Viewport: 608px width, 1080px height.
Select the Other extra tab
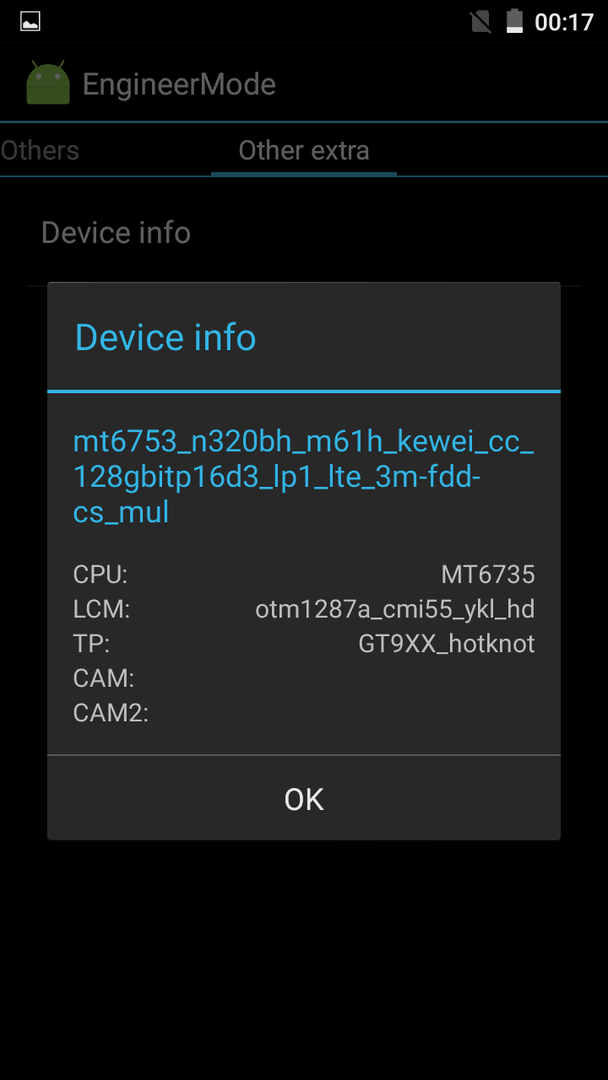[304, 150]
